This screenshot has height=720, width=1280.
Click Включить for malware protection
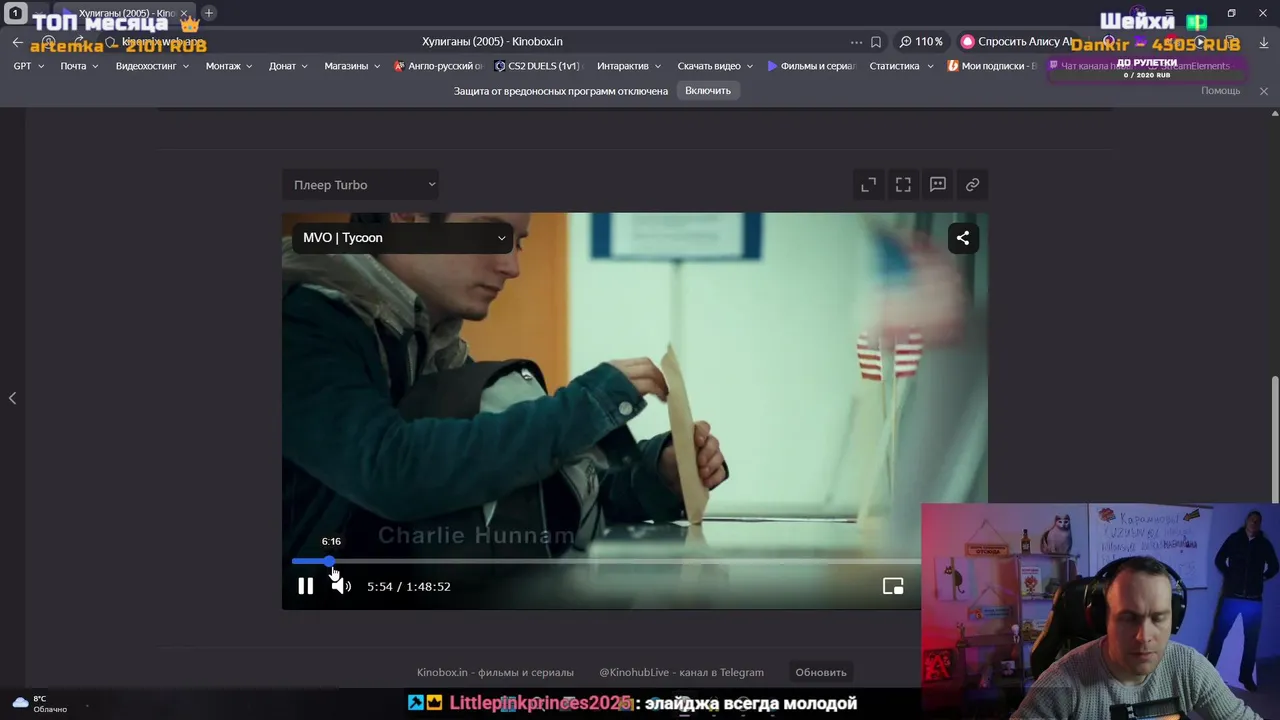[708, 91]
